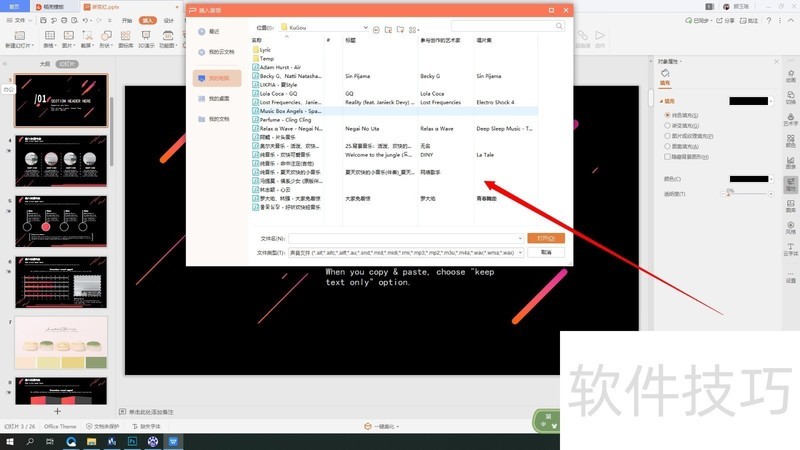
Task: Switch to the Design ribbon tab
Action: 169,20
